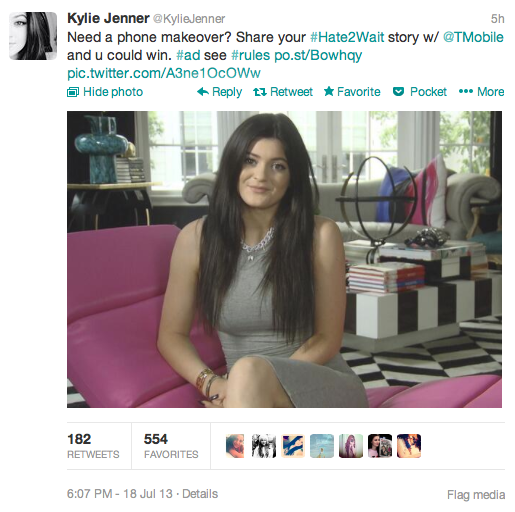Screen dimensions: 515x512
Task: Expand tweet Details link
Action: (x=200, y=494)
